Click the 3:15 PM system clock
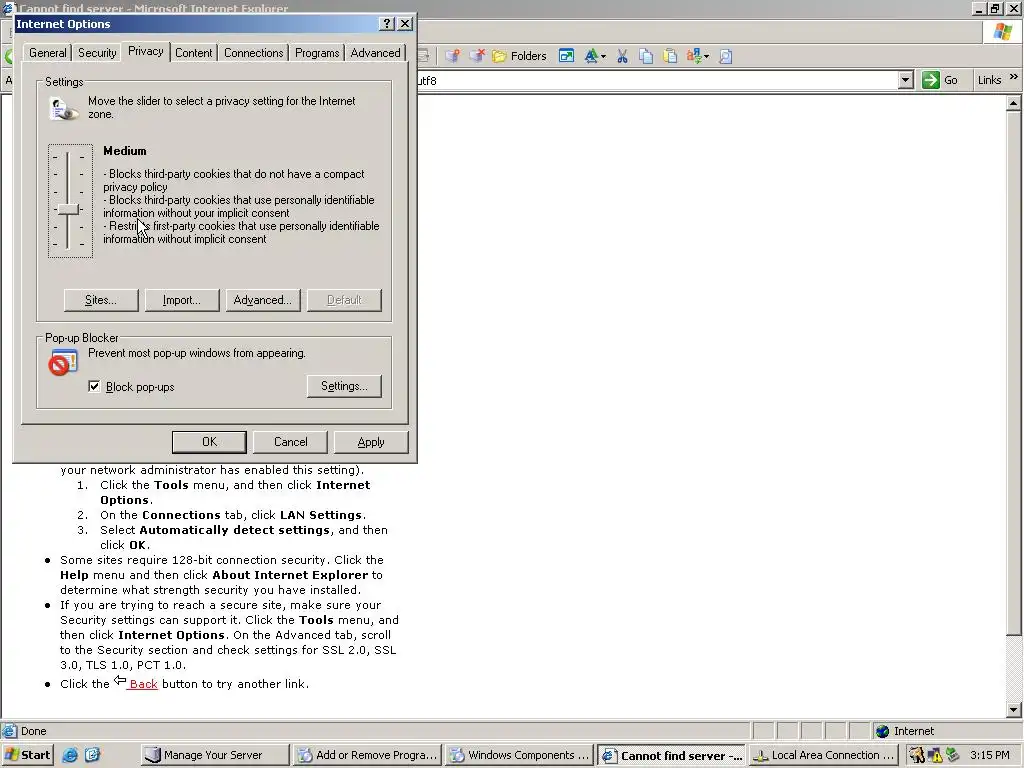 [x=989, y=755]
